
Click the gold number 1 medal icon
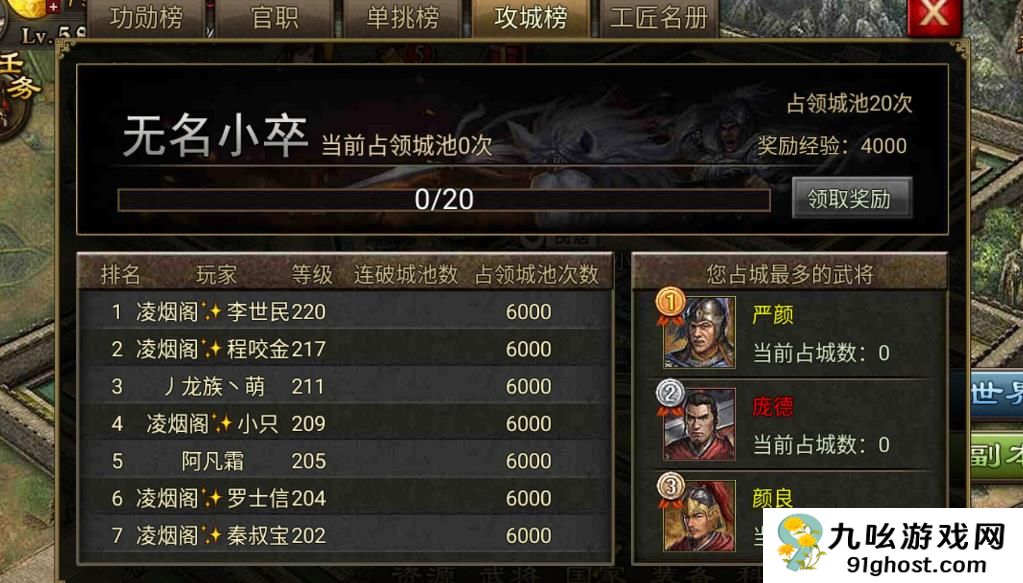[670, 304]
